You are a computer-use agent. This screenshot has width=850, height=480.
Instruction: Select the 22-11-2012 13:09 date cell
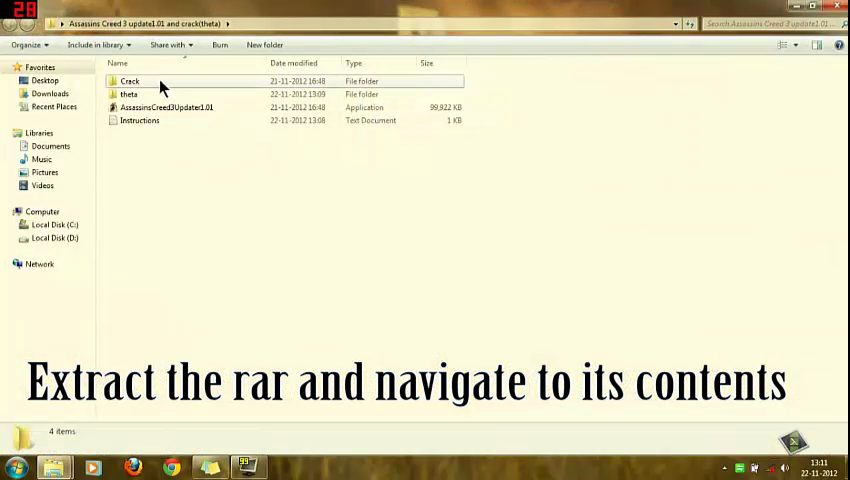pyautogui.click(x=298, y=94)
